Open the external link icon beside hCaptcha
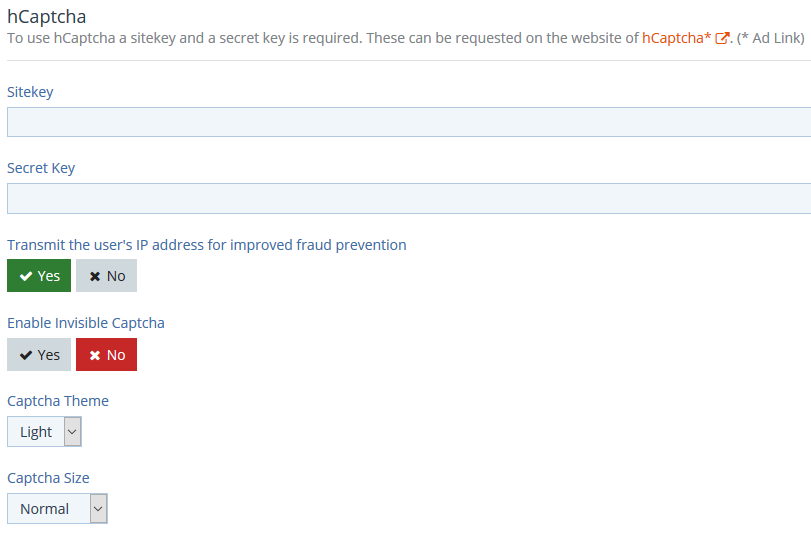This screenshot has height=534, width=811. tap(721, 39)
